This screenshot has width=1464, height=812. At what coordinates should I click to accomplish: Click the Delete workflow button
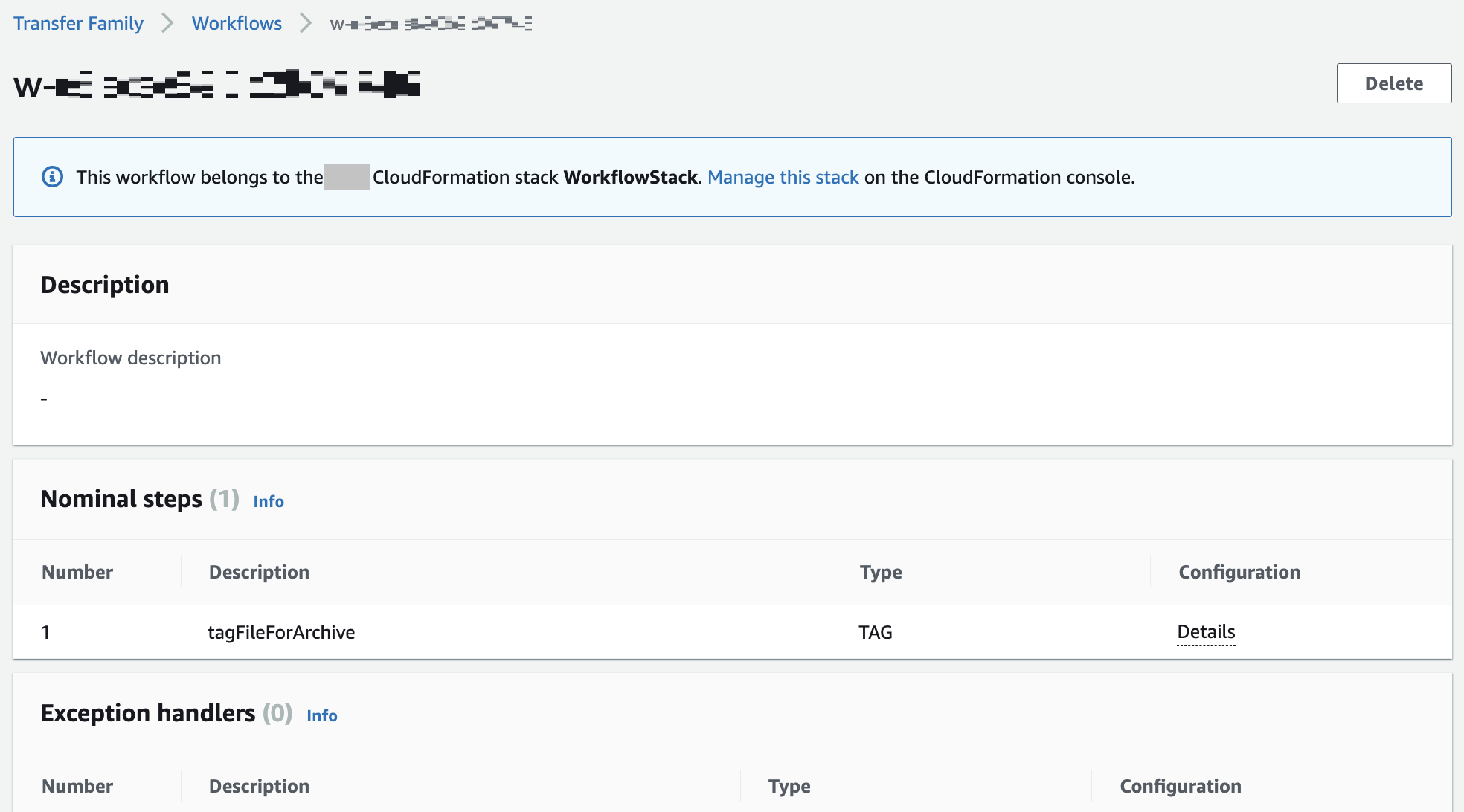point(1395,83)
